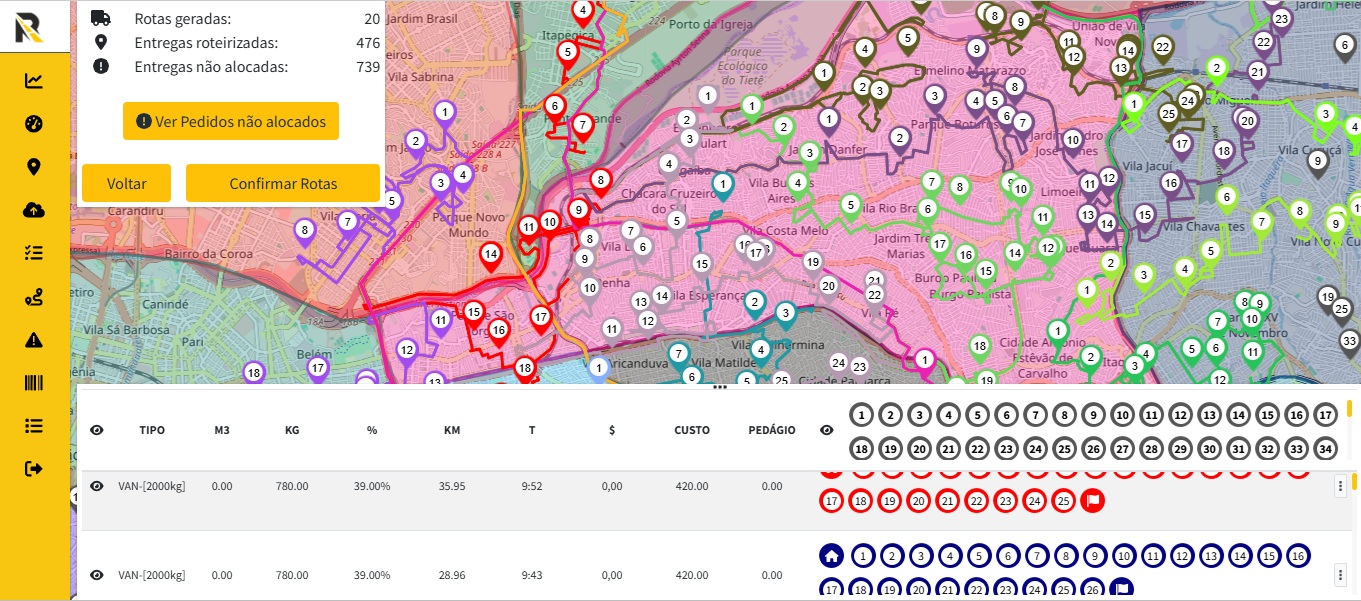Screen dimensions: 1361x601
Task: Open the warning triangle alerts icon
Action: tap(34, 340)
